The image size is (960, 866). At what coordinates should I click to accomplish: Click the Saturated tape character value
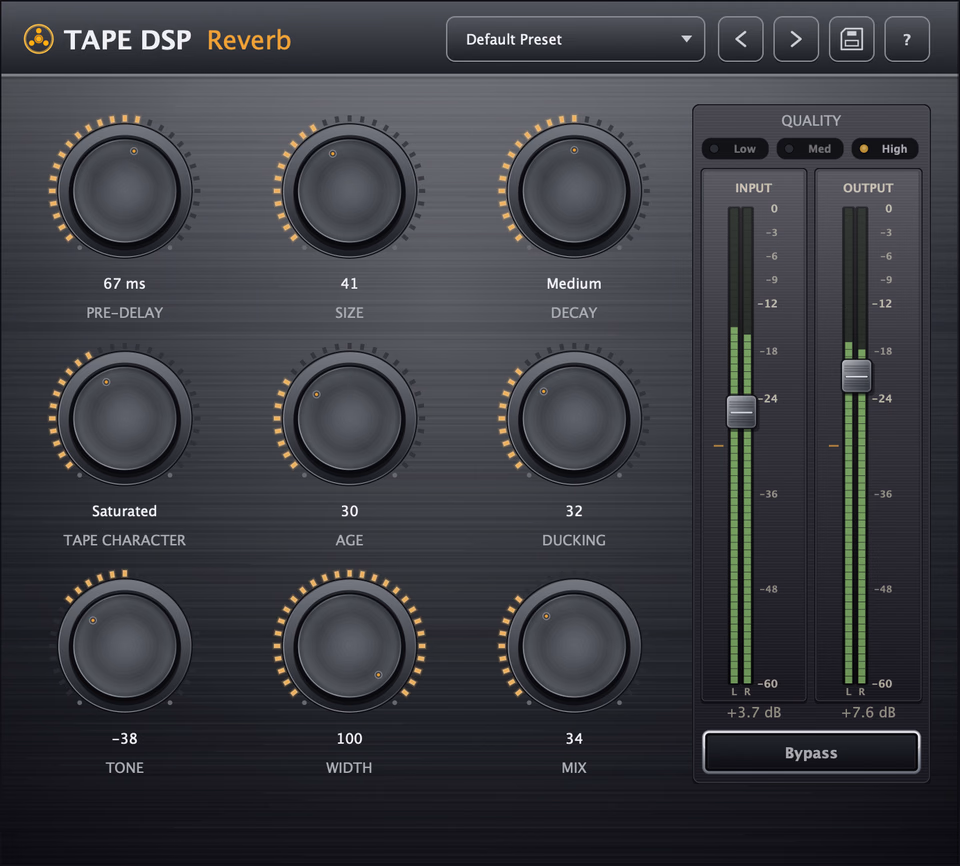coord(124,511)
